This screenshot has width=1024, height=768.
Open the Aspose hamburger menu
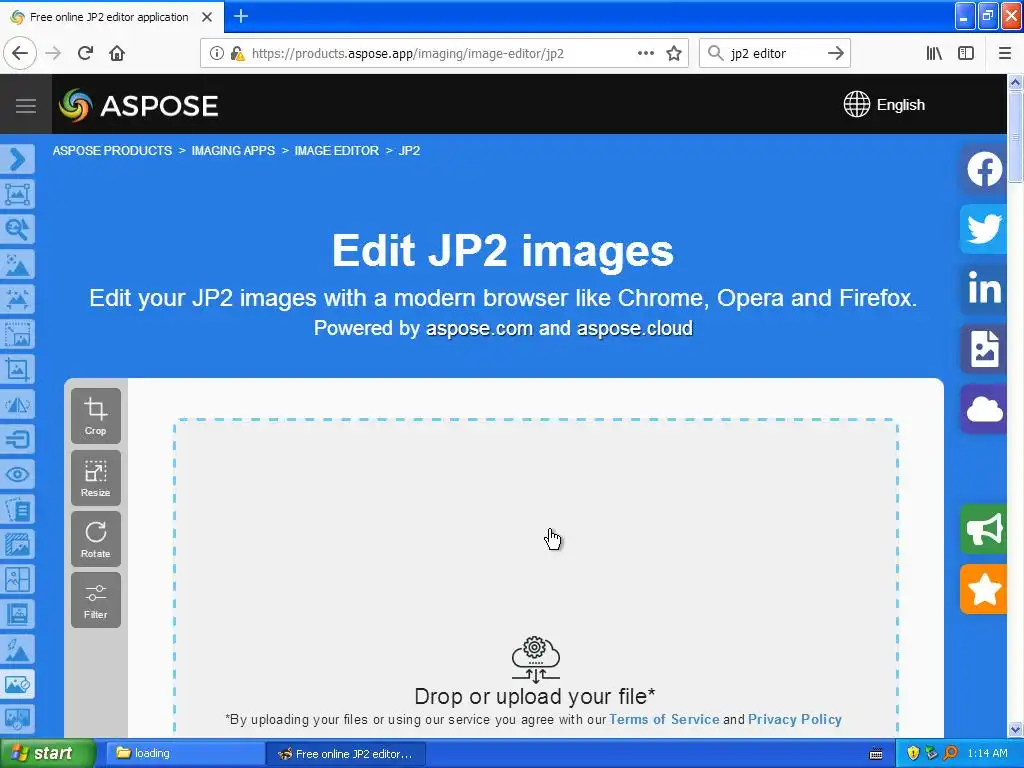coord(25,105)
